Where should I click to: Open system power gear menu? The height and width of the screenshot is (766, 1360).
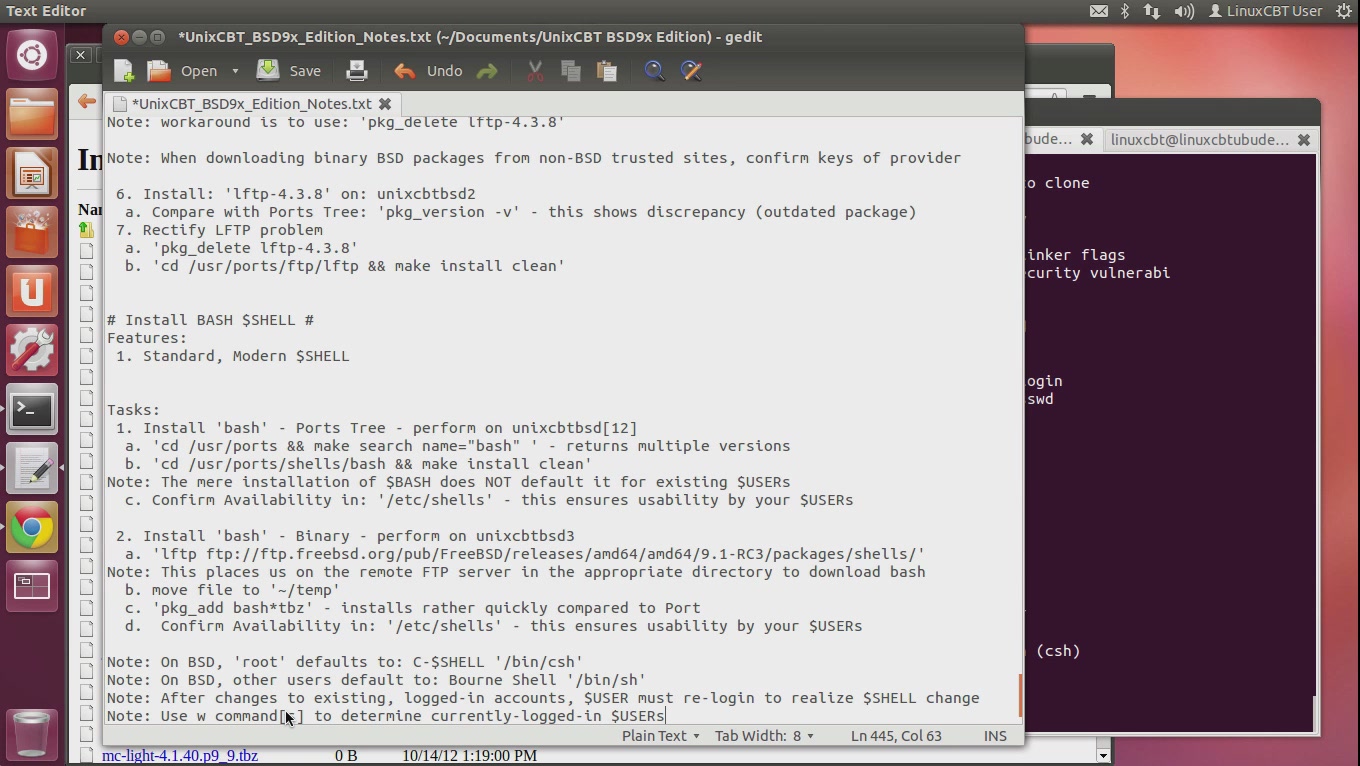[x=1343, y=11]
